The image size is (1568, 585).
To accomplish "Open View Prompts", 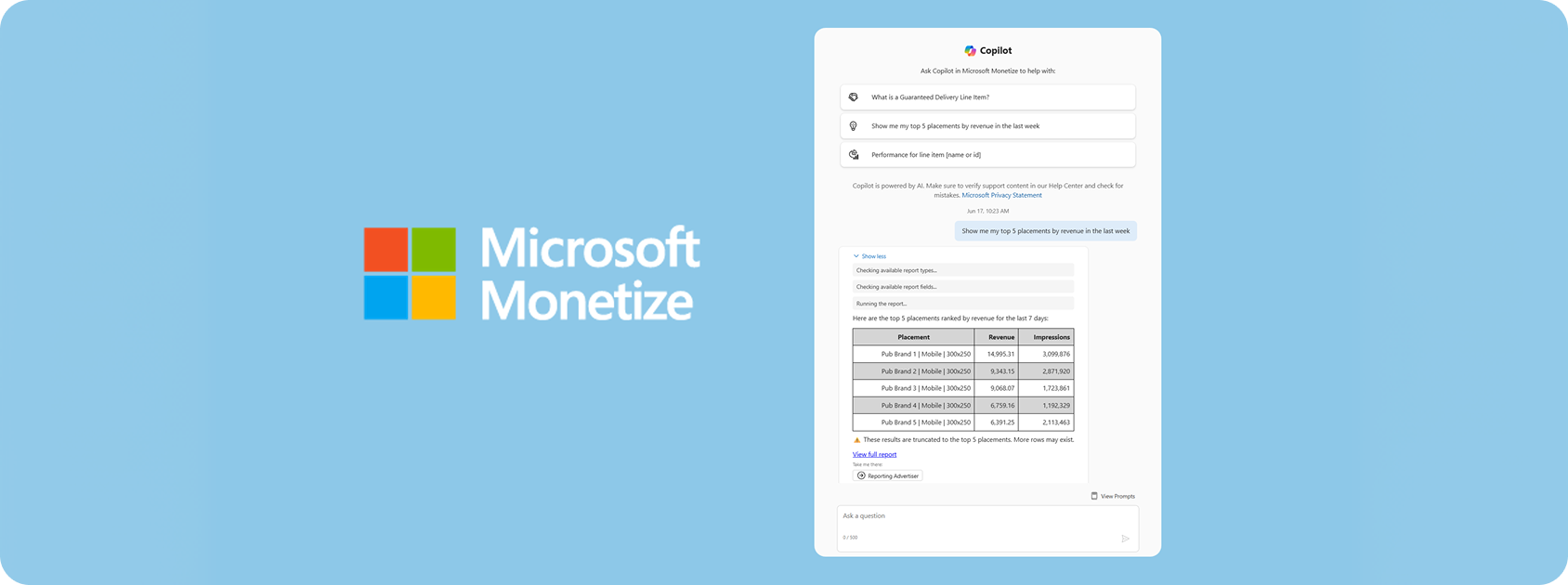I will 1113,496.
